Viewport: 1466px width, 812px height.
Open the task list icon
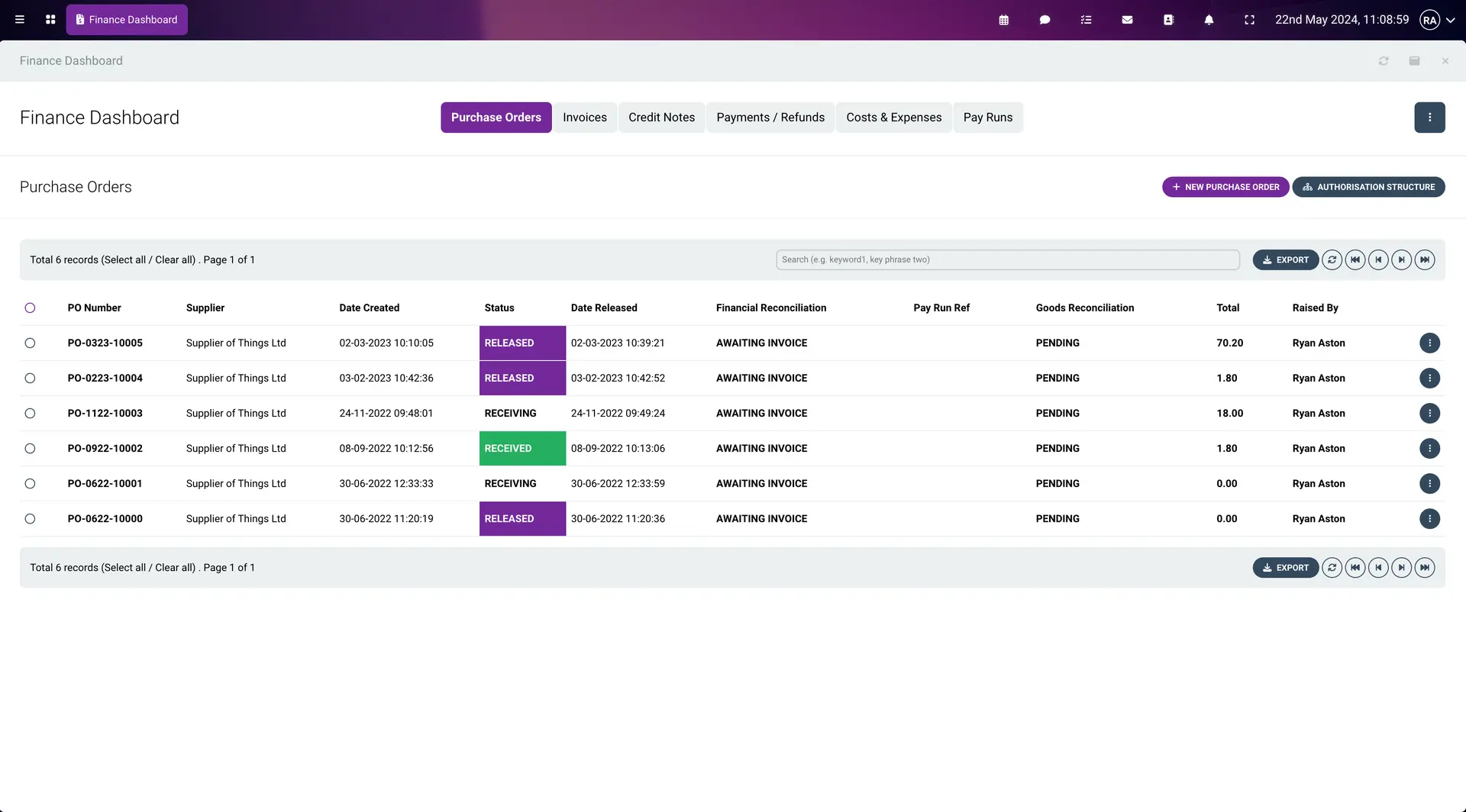(x=1086, y=20)
